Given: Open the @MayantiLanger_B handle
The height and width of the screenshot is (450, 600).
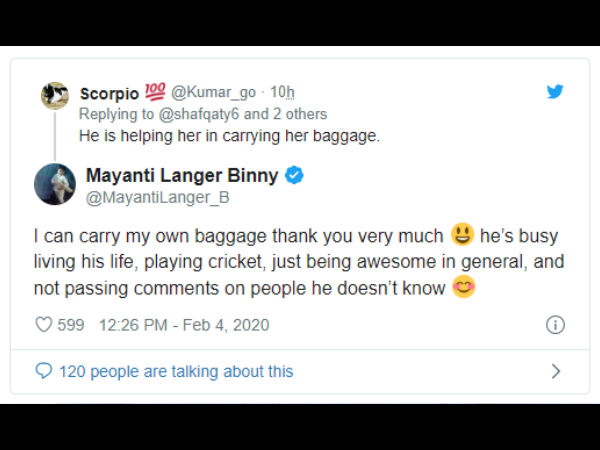Looking at the screenshot, I should pos(158,197).
